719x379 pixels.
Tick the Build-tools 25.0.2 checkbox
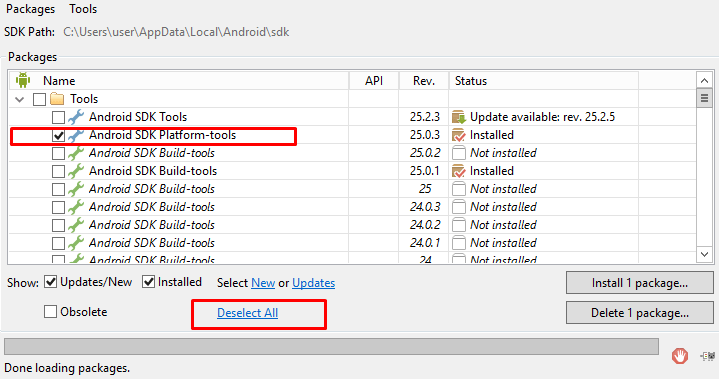coord(58,153)
